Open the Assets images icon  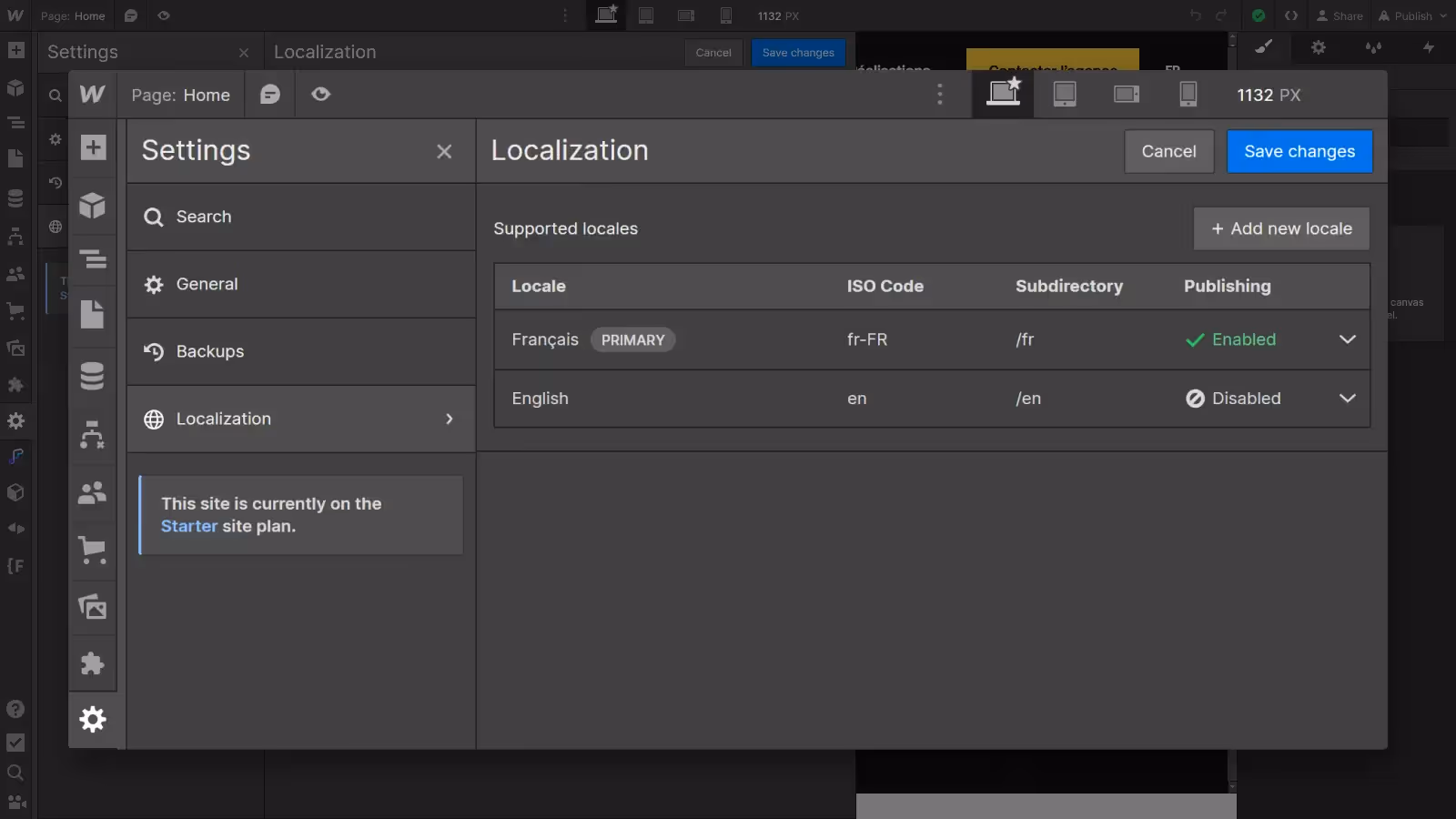[93, 607]
